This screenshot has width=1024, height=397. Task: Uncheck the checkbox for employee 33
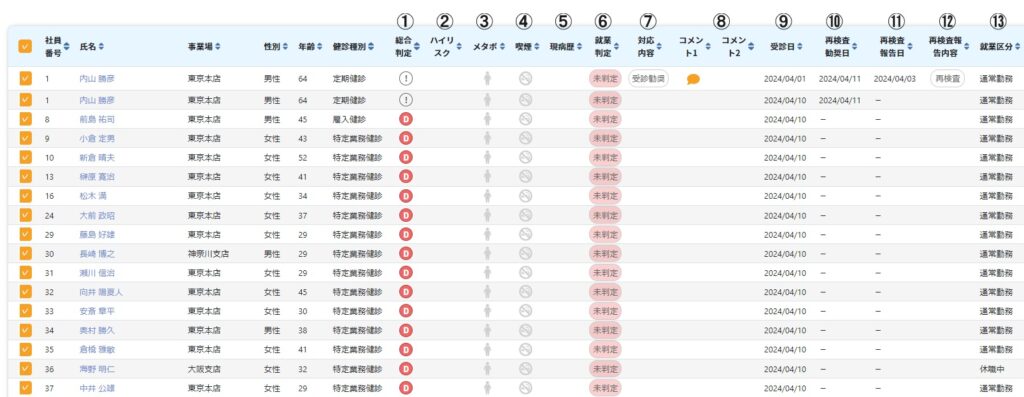pos(25,311)
